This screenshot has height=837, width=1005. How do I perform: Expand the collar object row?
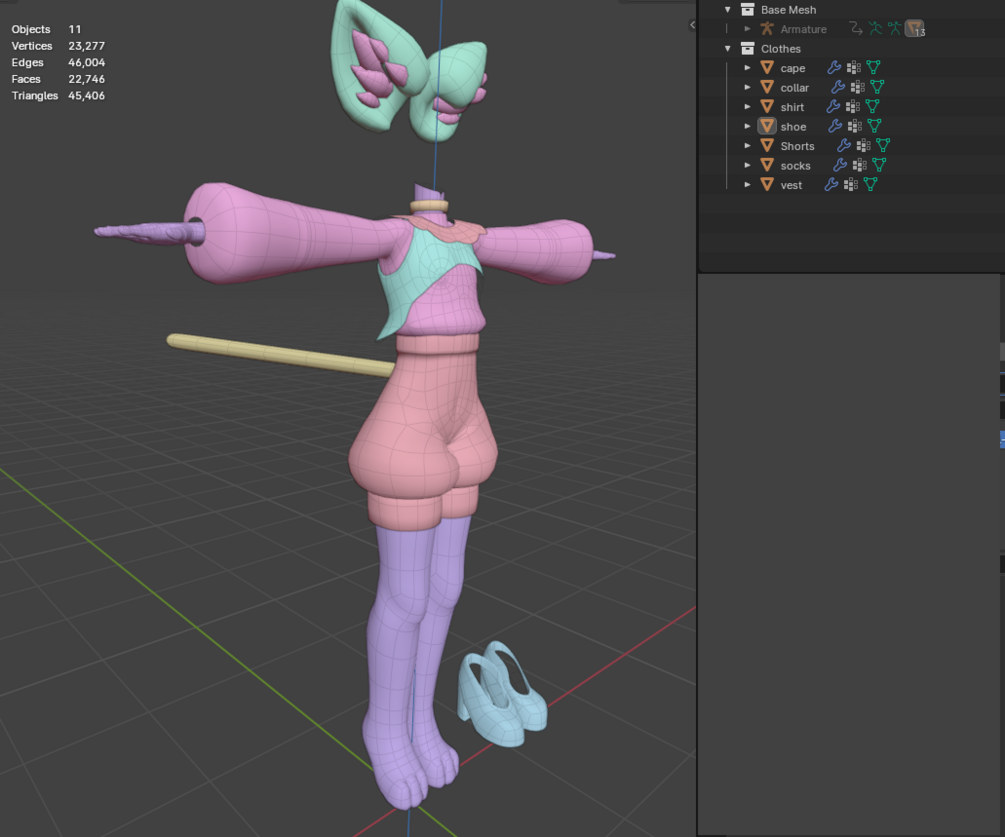747,87
